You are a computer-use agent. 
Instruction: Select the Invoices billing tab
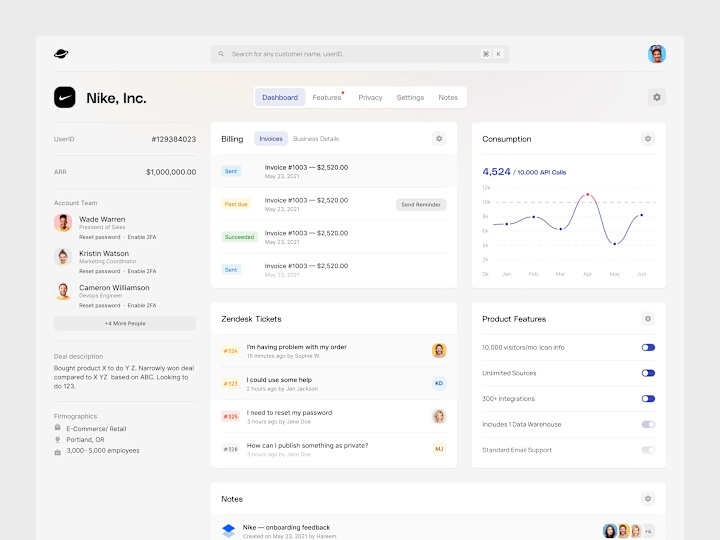[x=271, y=139]
